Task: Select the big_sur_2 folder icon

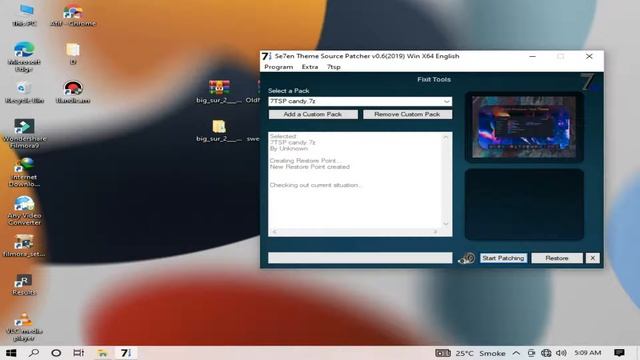Action: 219,131
